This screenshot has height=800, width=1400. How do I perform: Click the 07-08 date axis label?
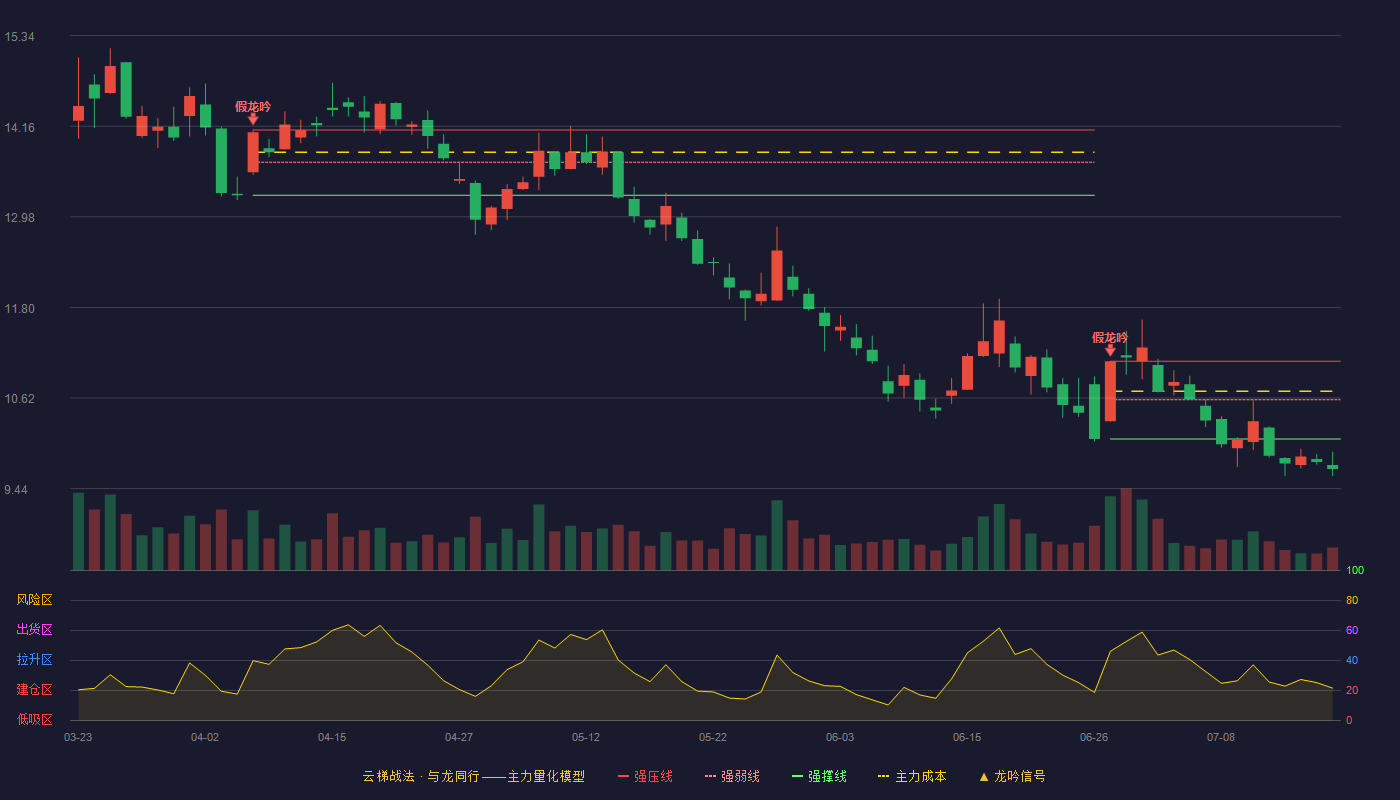1221,737
